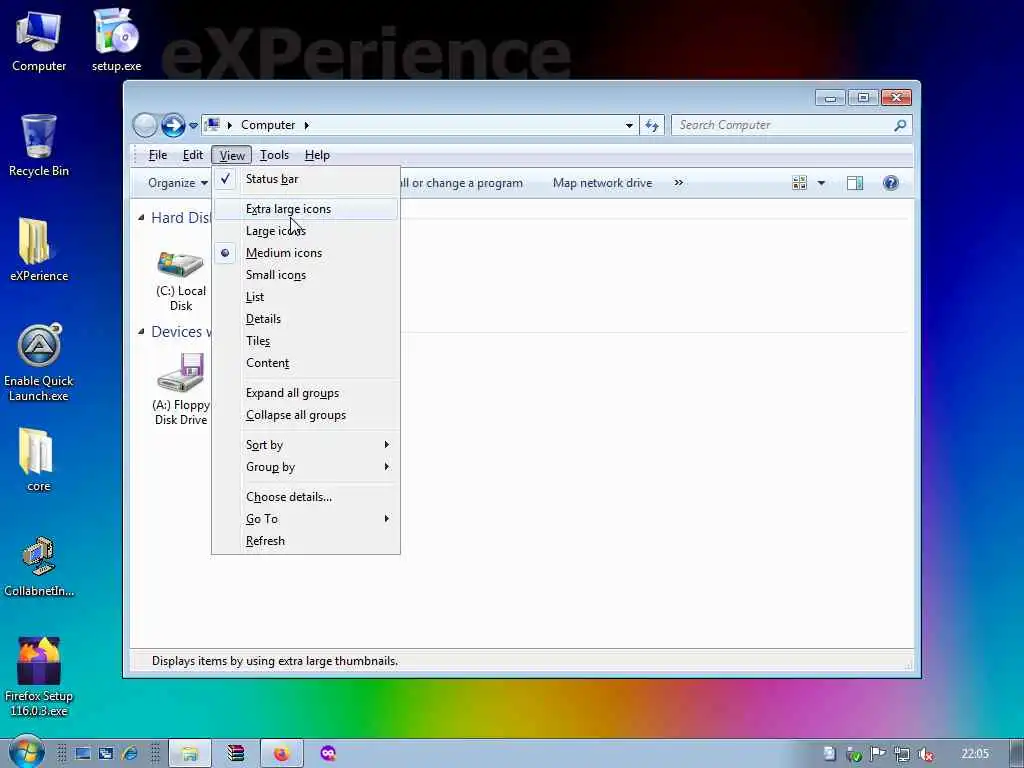1024x768 pixels.
Task: Open the Go To submenu
Action: pos(306,519)
